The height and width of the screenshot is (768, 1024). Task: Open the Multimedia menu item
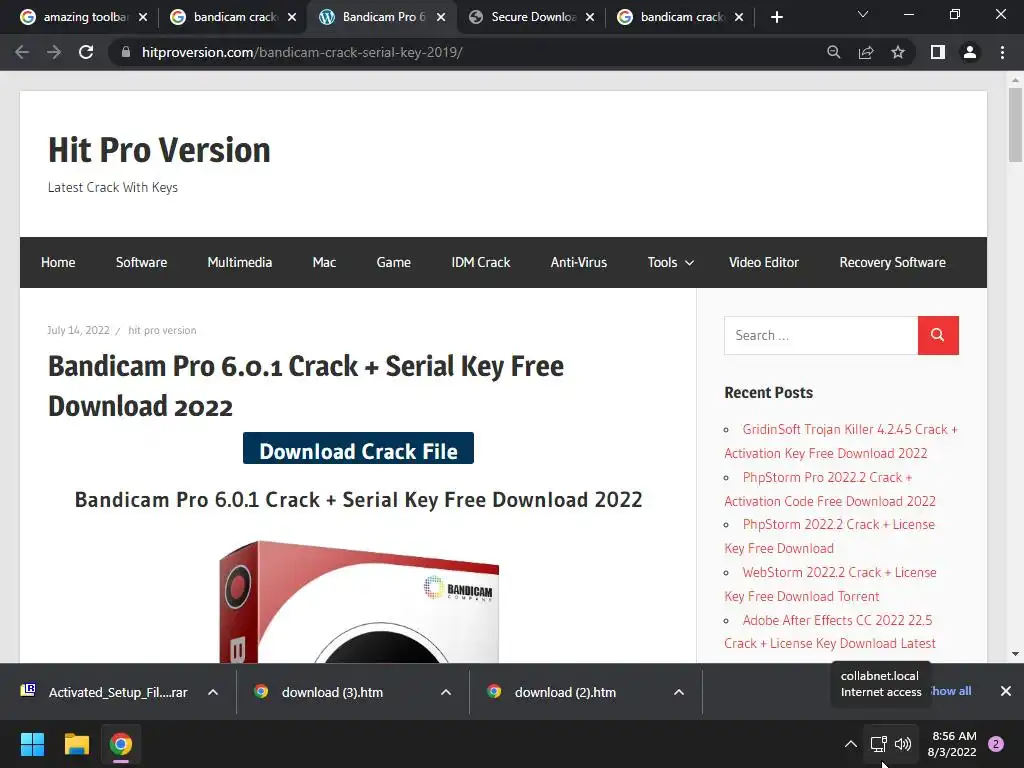coord(240,263)
